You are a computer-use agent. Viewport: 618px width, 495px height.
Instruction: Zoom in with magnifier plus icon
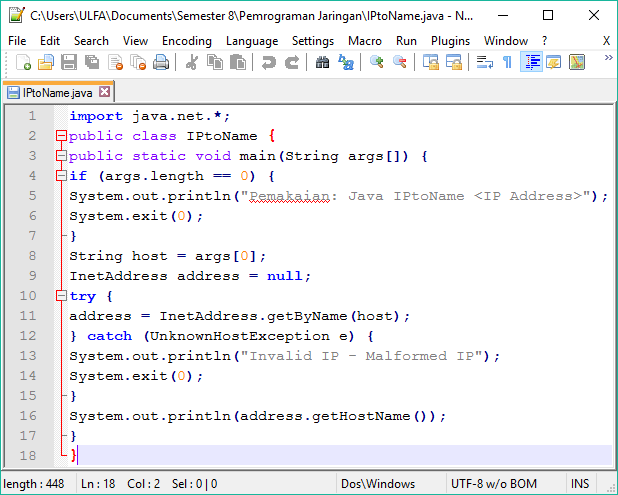tap(376, 62)
